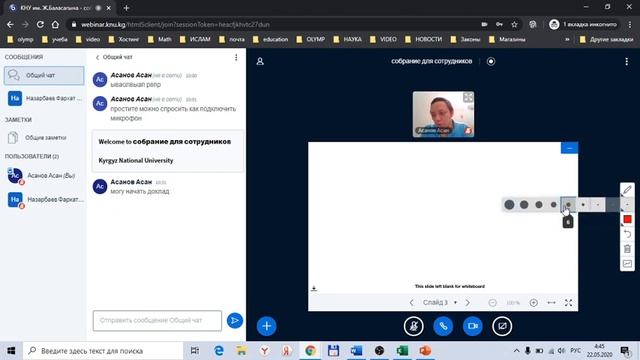Open the drawing thickness tool menu
Screen dimensions: 640x360
tap(627, 204)
